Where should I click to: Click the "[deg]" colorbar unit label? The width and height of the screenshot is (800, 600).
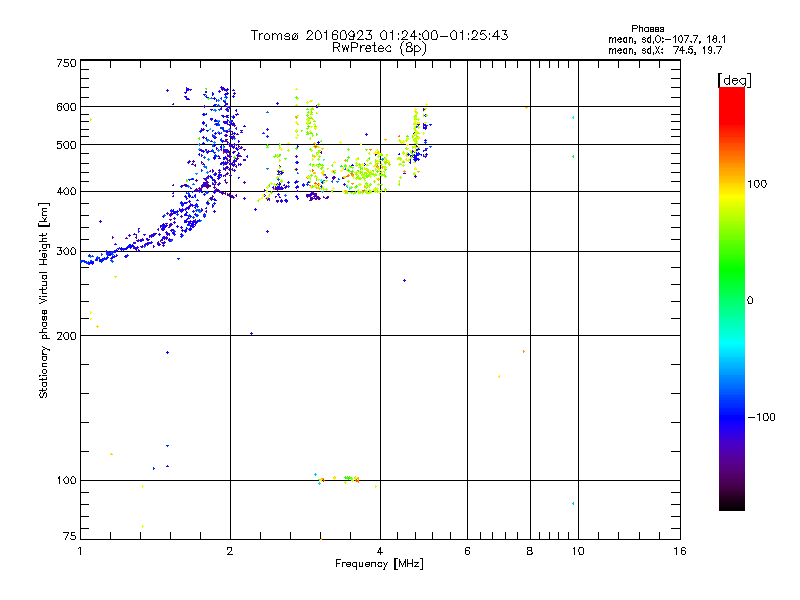(x=734, y=80)
